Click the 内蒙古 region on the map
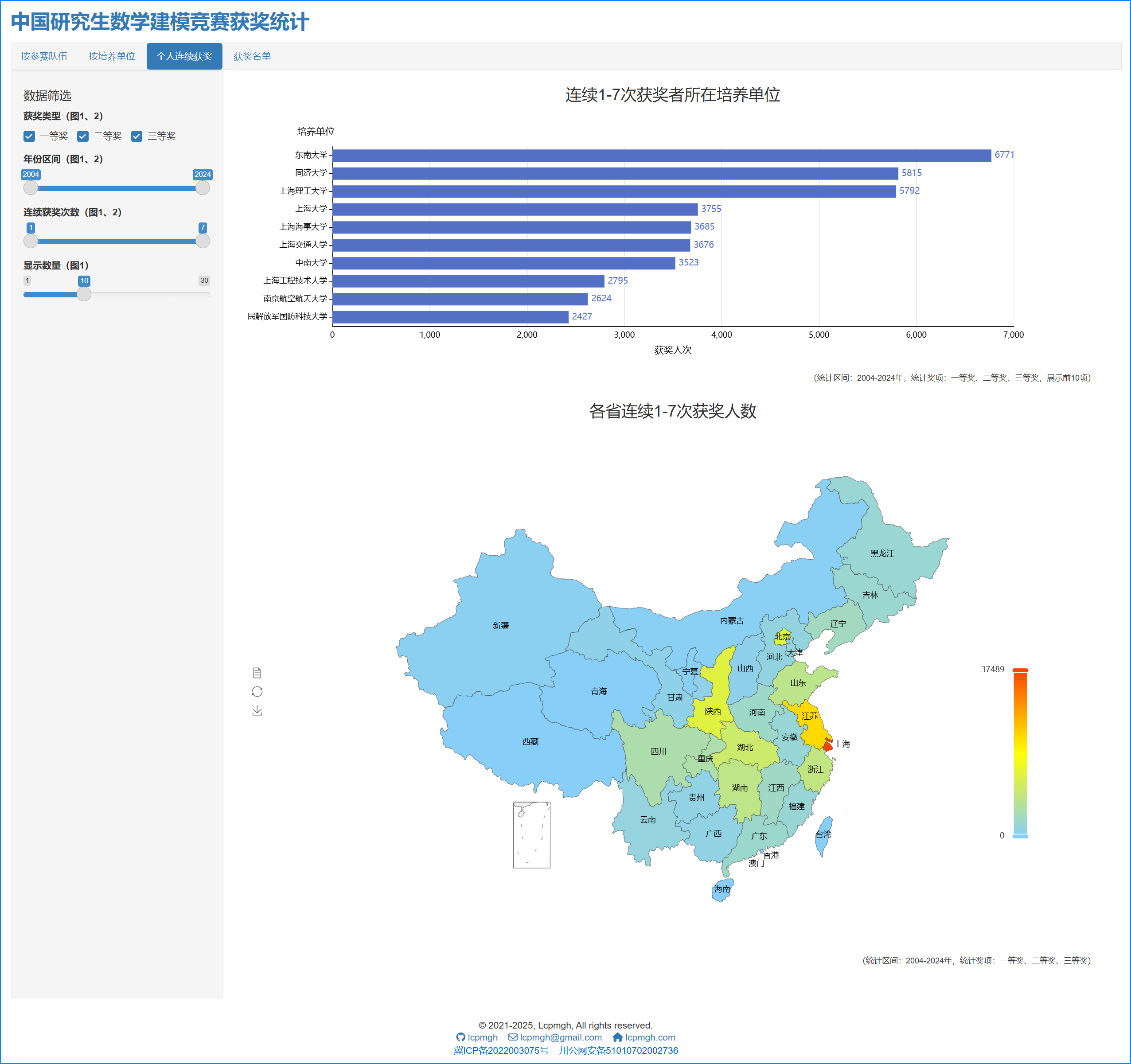Screen dimensions: 1131x1064 [x=732, y=621]
